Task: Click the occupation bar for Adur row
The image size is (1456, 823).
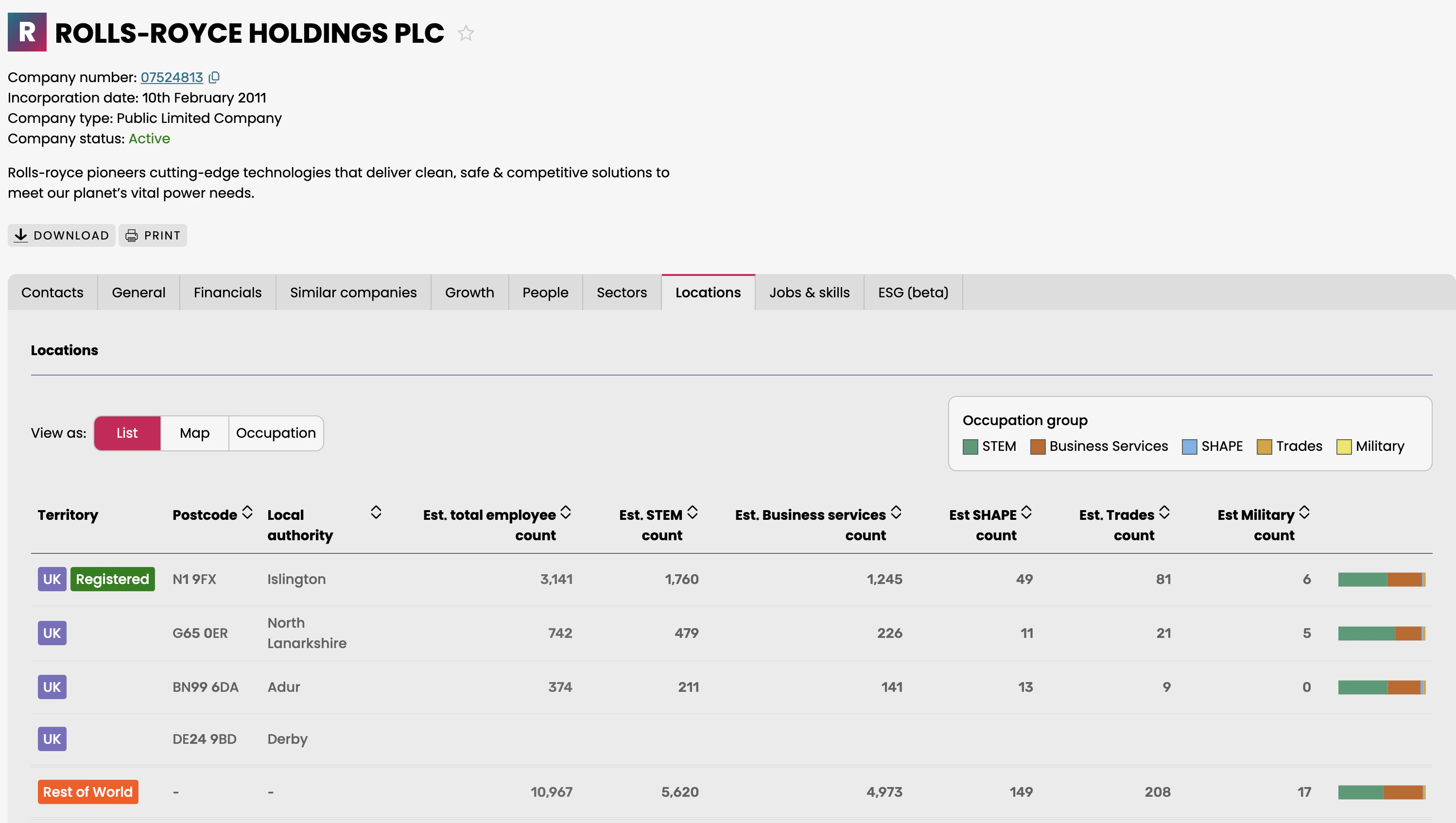Action: coord(1382,687)
